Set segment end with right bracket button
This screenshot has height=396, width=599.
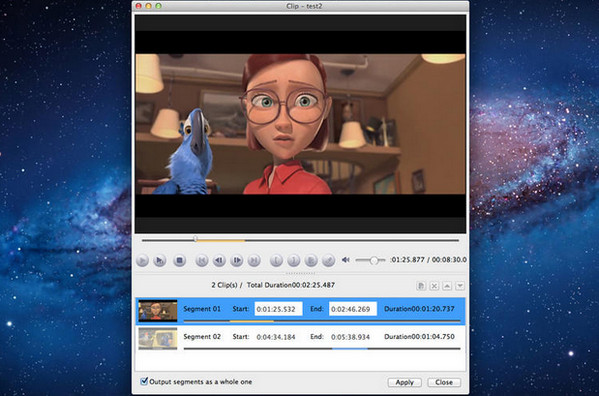pos(293,261)
